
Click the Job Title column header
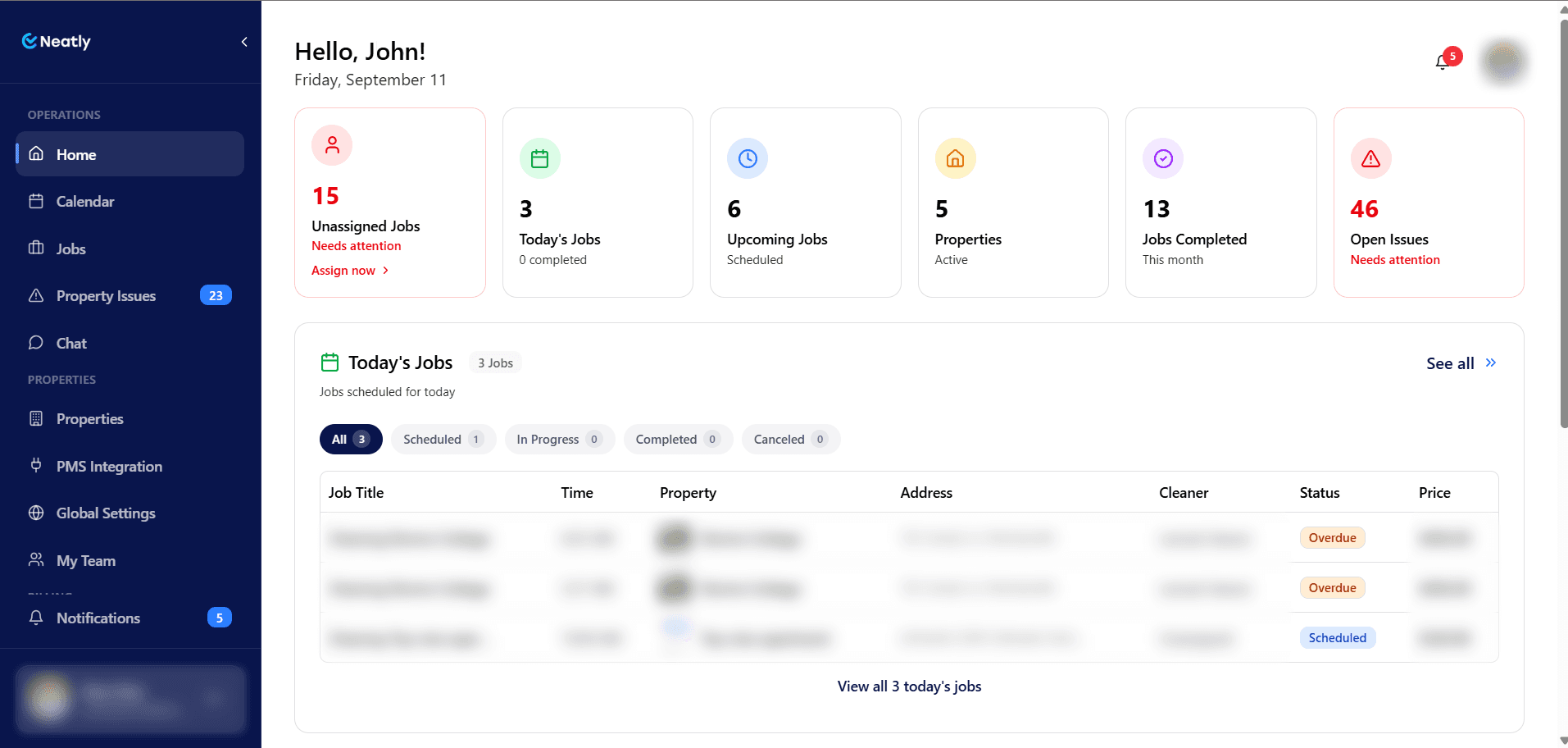point(356,493)
